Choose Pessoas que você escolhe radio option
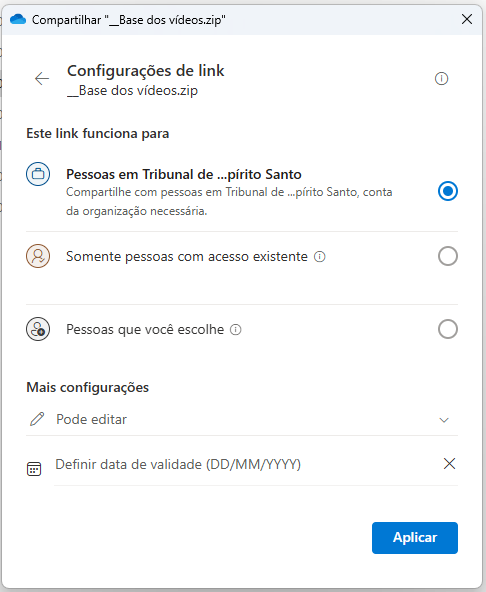The image size is (486, 592). [448, 329]
